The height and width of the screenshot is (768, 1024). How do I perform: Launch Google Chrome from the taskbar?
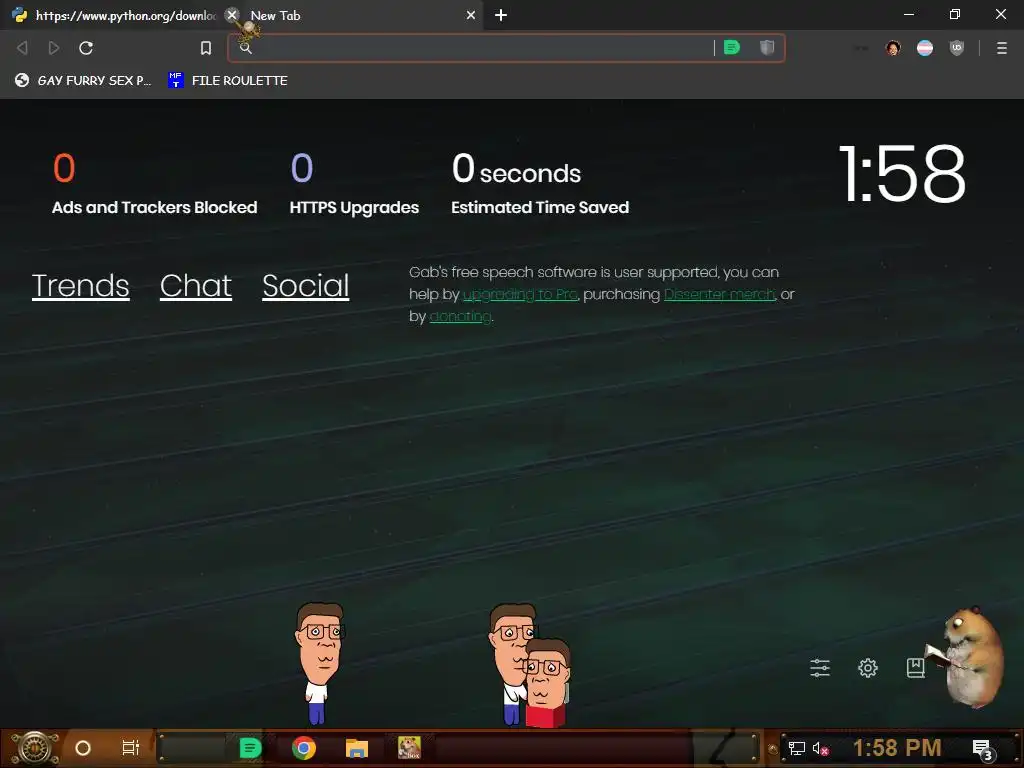[304, 748]
